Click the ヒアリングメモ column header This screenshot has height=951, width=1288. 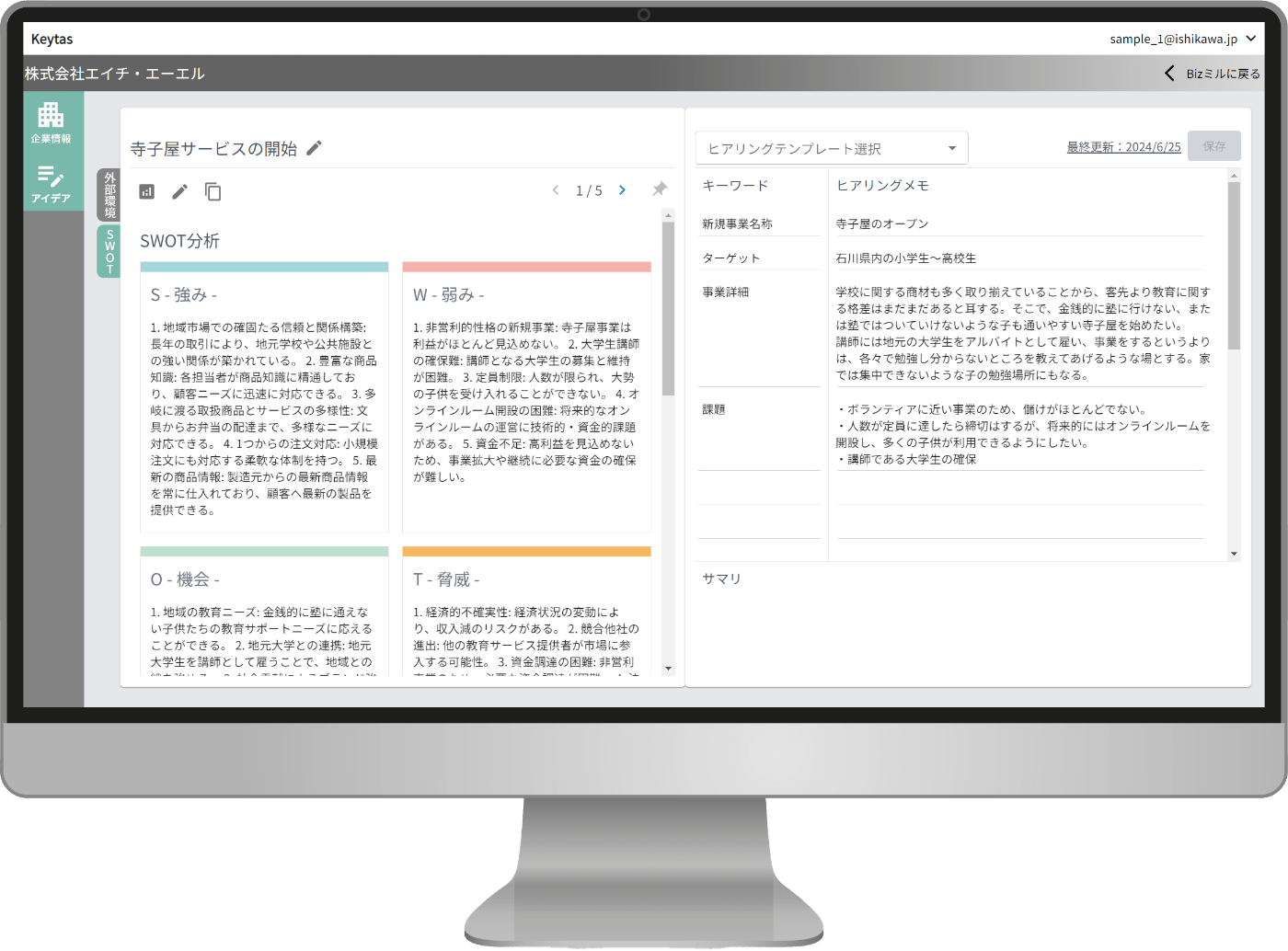882,185
